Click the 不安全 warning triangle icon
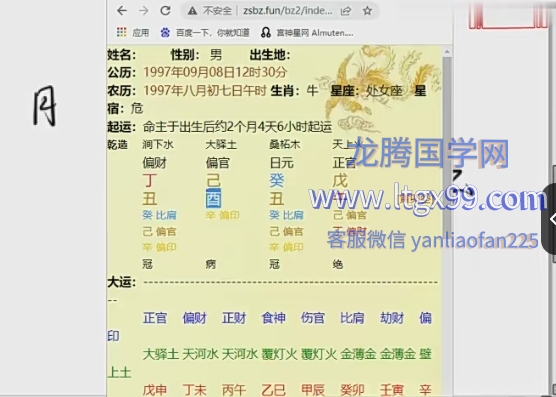Screen dimensions: 556x397 pos(193,11)
